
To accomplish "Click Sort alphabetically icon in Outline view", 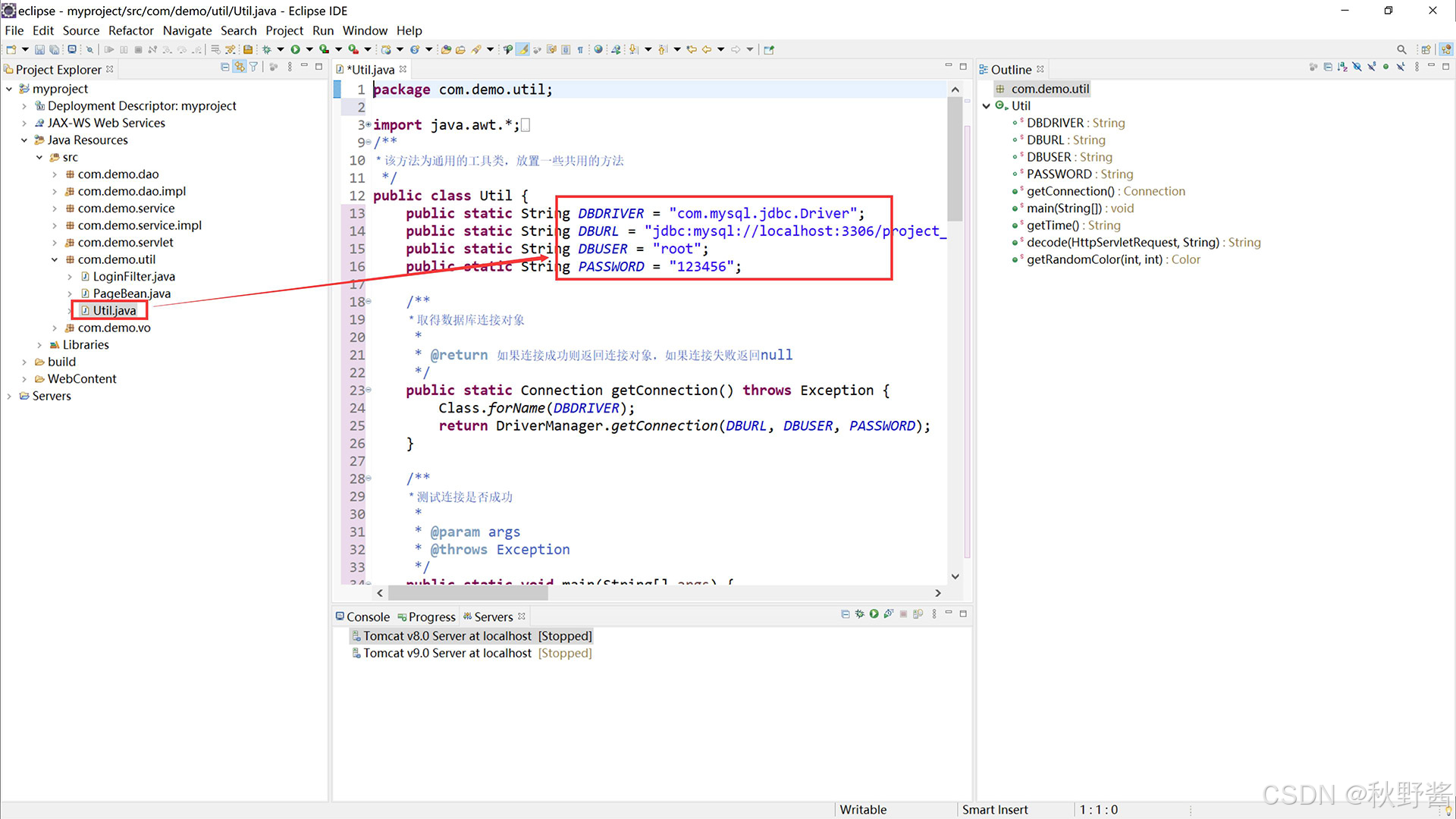I will click(x=1342, y=67).
